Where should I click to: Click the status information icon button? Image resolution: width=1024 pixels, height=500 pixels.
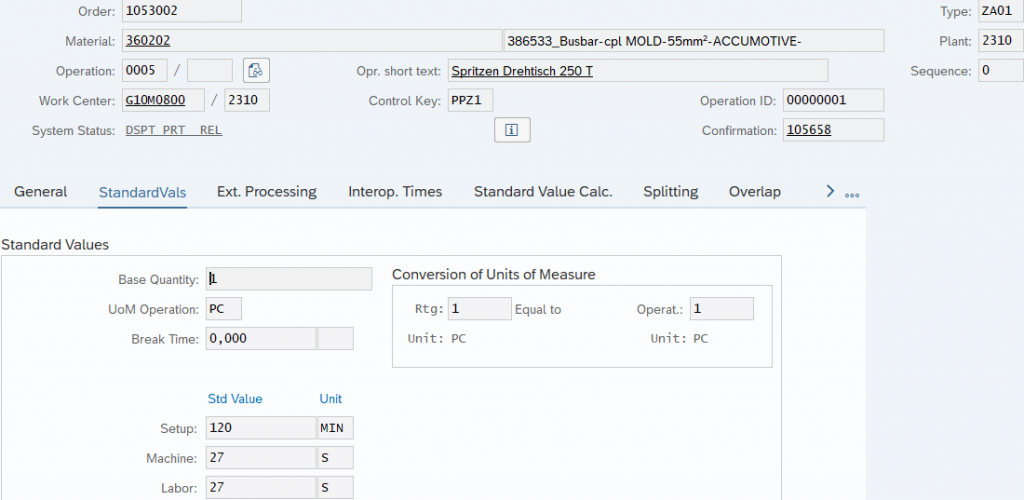coord(511,131)
